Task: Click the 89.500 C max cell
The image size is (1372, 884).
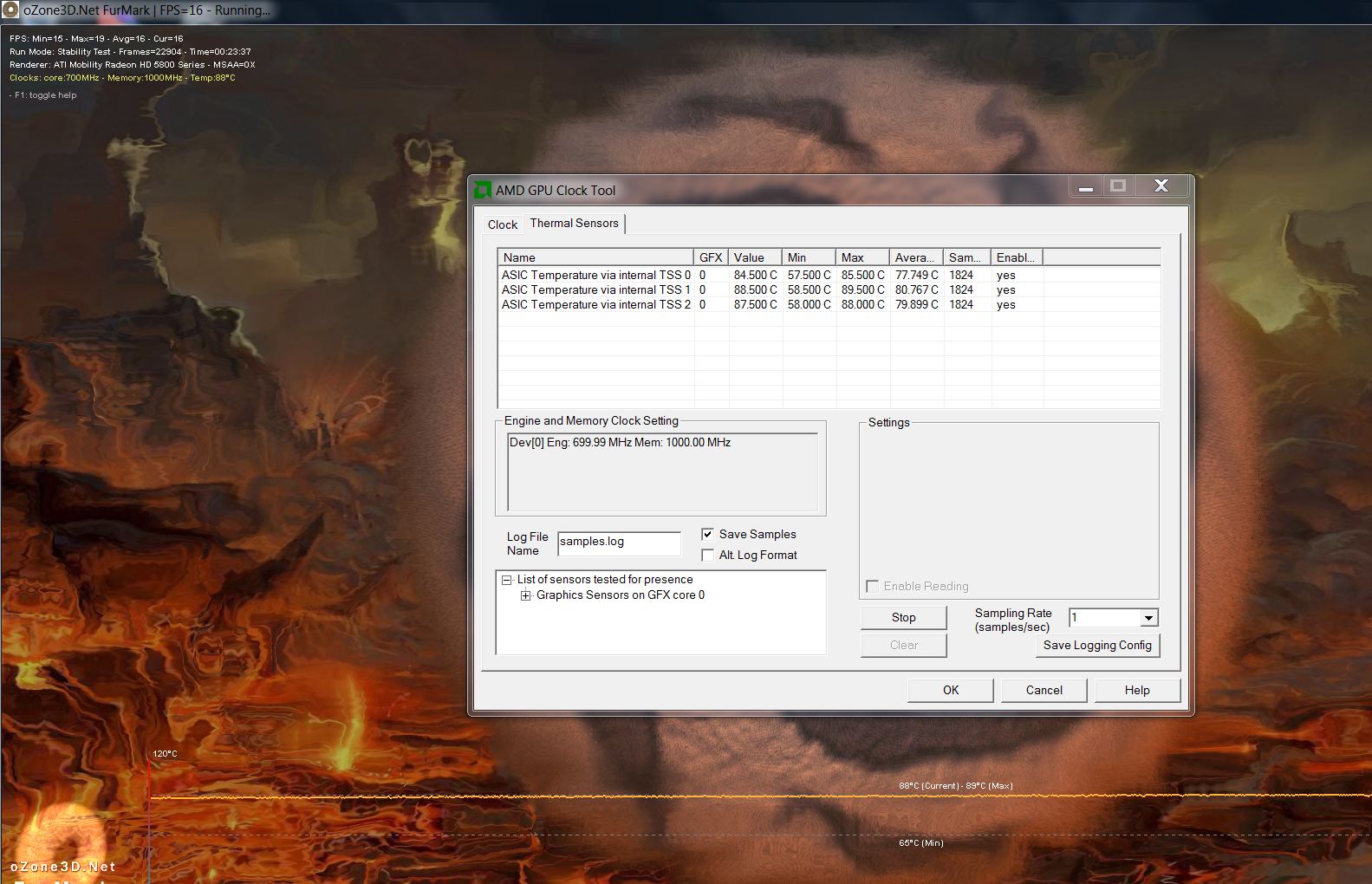Action: click(x=863, y=289)
